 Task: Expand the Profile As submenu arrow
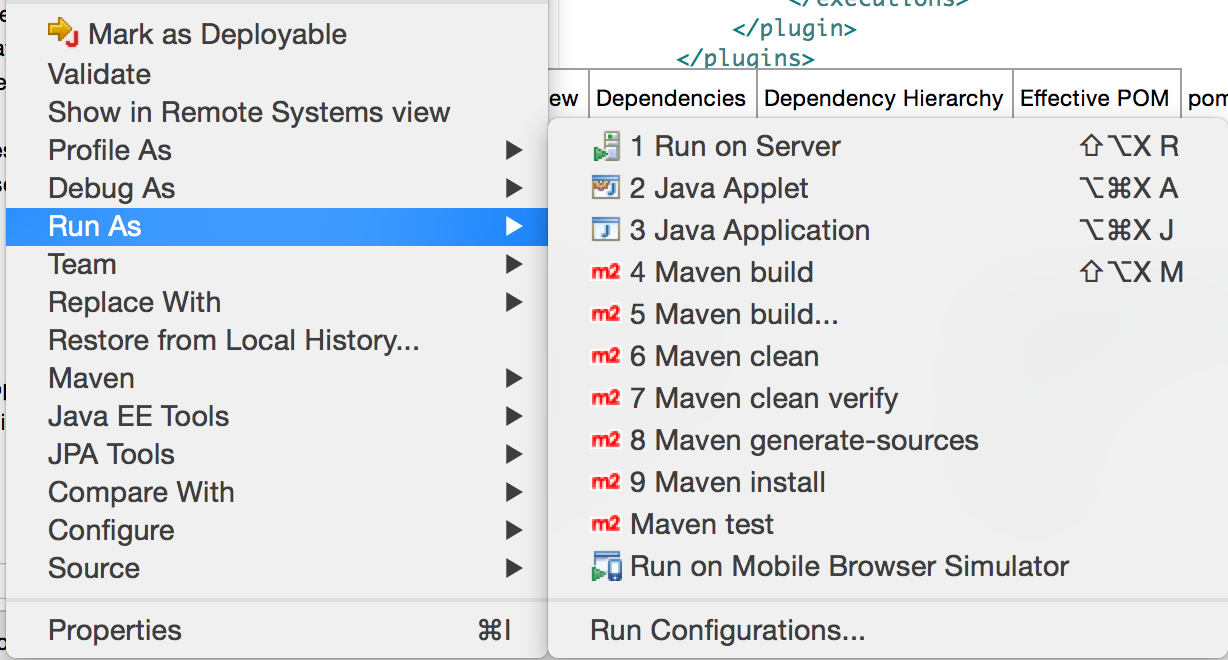tap(514, 151)
